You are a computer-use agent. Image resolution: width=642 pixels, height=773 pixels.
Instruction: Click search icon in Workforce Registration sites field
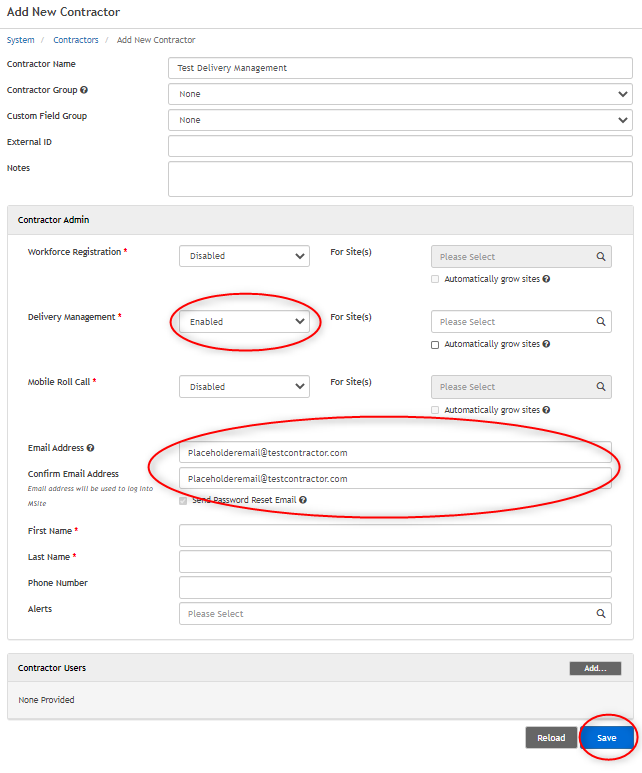coord(601,257)
